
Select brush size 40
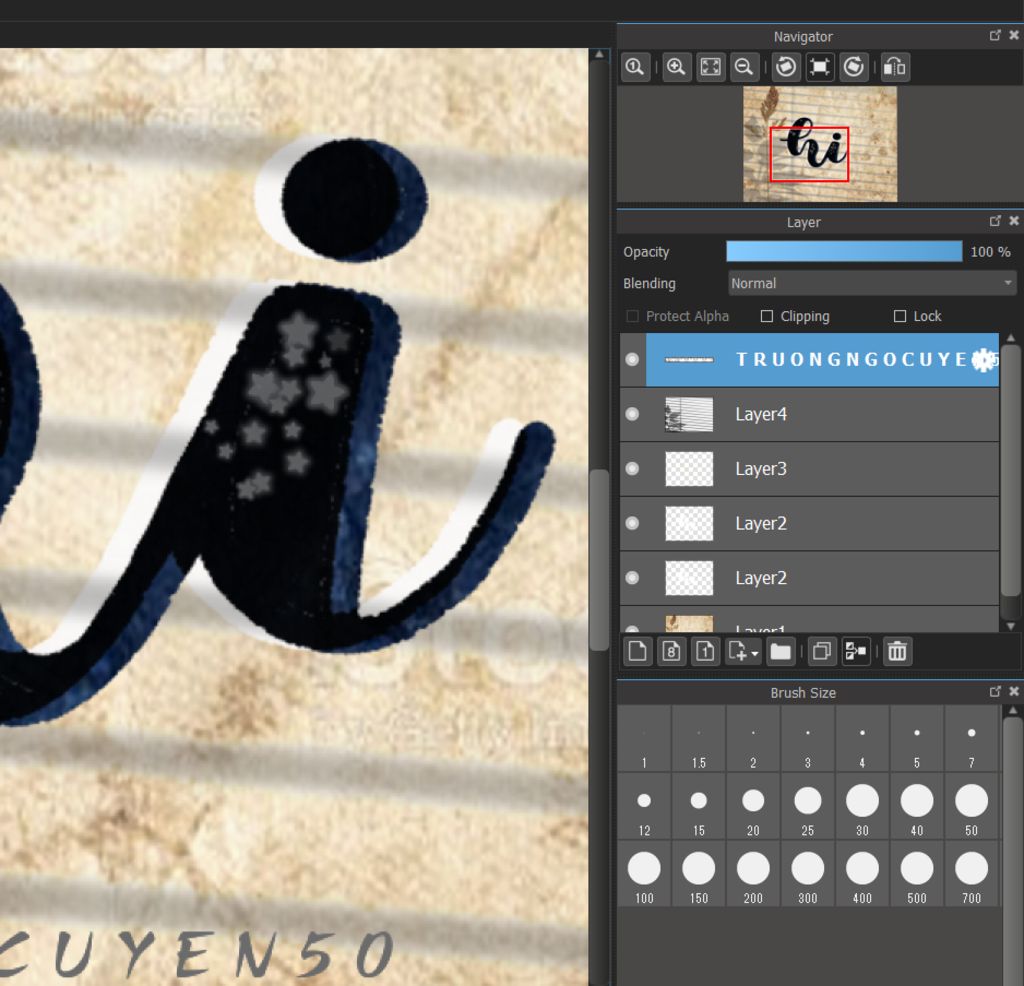917,807
